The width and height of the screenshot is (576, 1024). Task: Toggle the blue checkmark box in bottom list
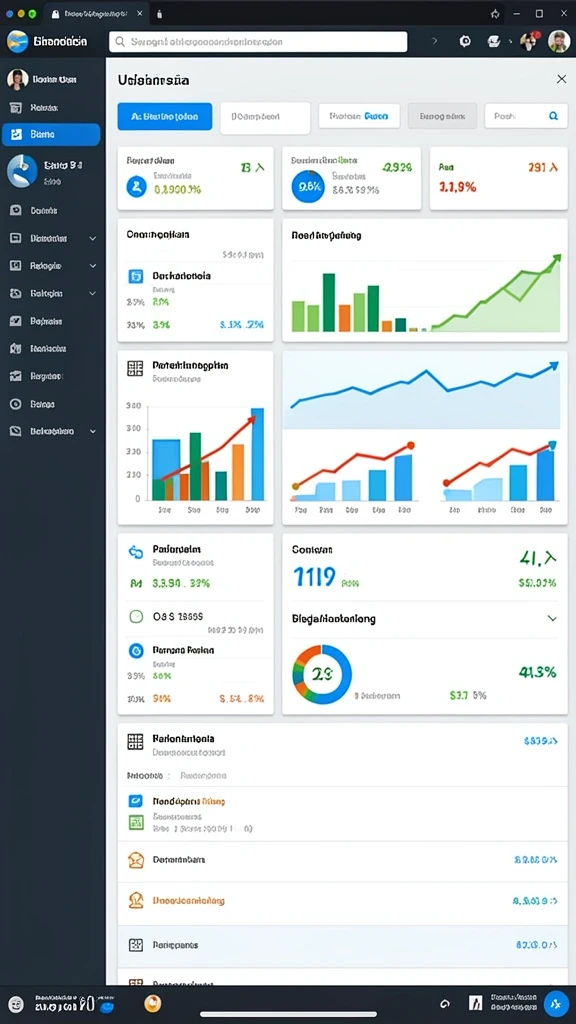[x=136, y=800]
